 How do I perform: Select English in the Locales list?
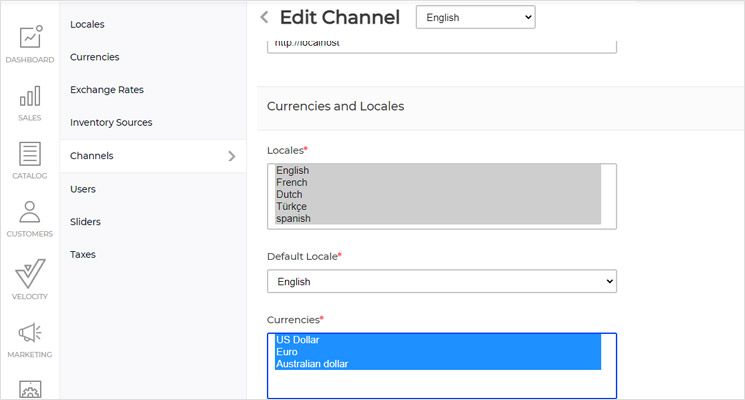[x=438, y=170]
